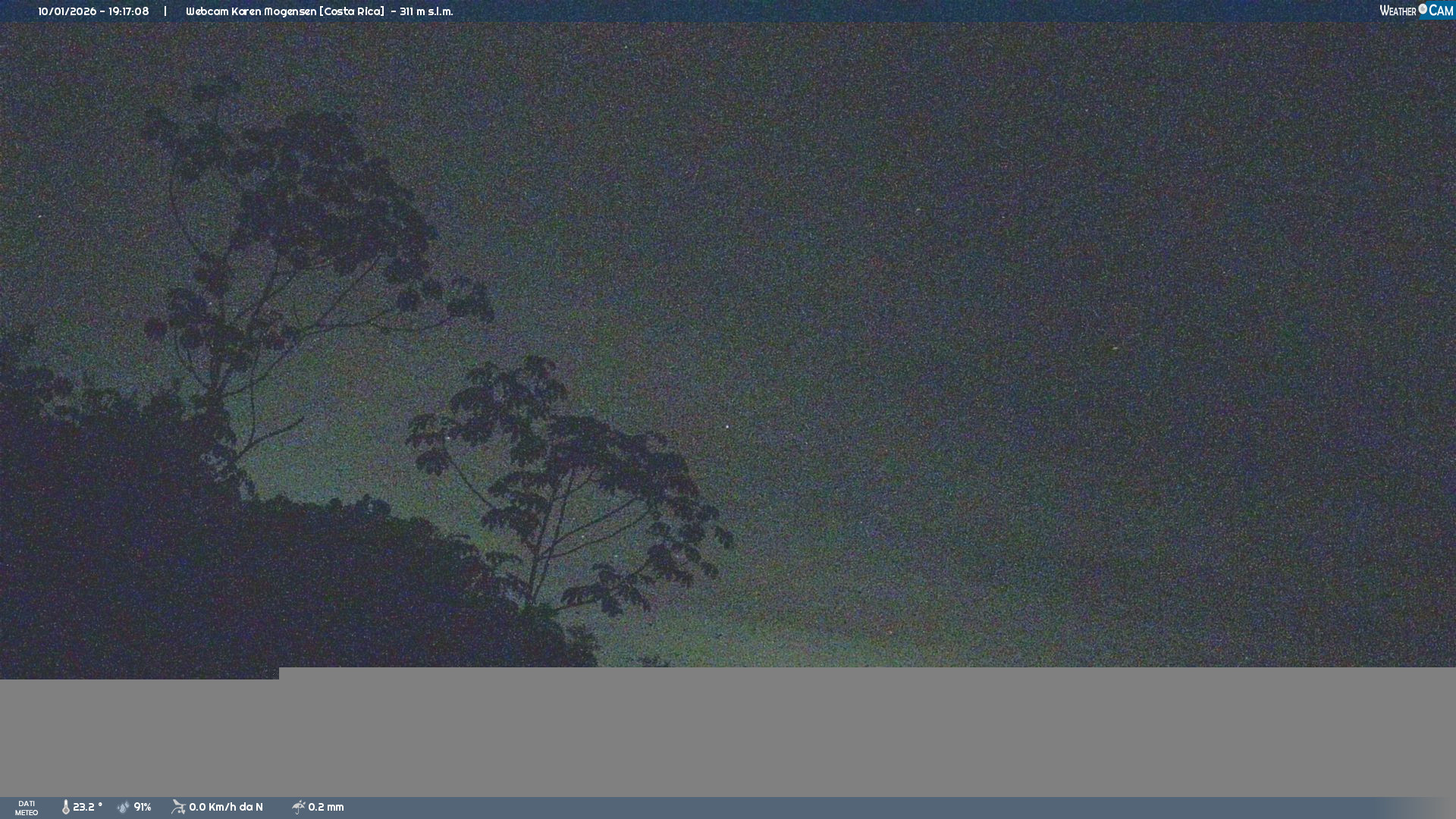Click the resize grip at image corner
Screen dimensions: 1456x819
click(274, 673)
